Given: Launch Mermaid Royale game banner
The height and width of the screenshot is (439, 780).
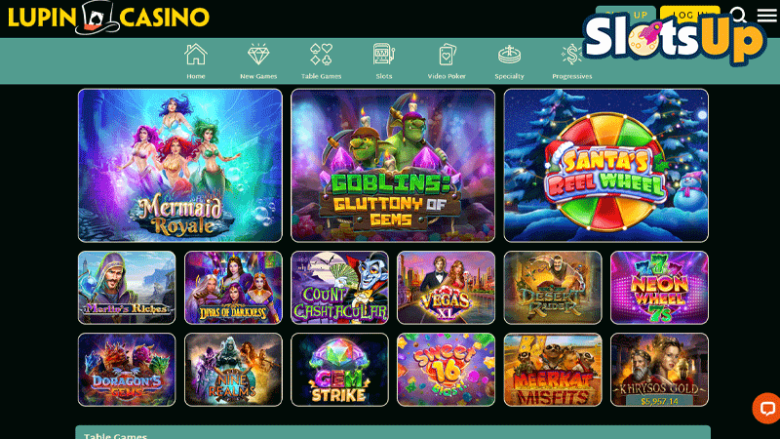Looking at the screenshot, I should pyautogui.click(x=180, y=166).
